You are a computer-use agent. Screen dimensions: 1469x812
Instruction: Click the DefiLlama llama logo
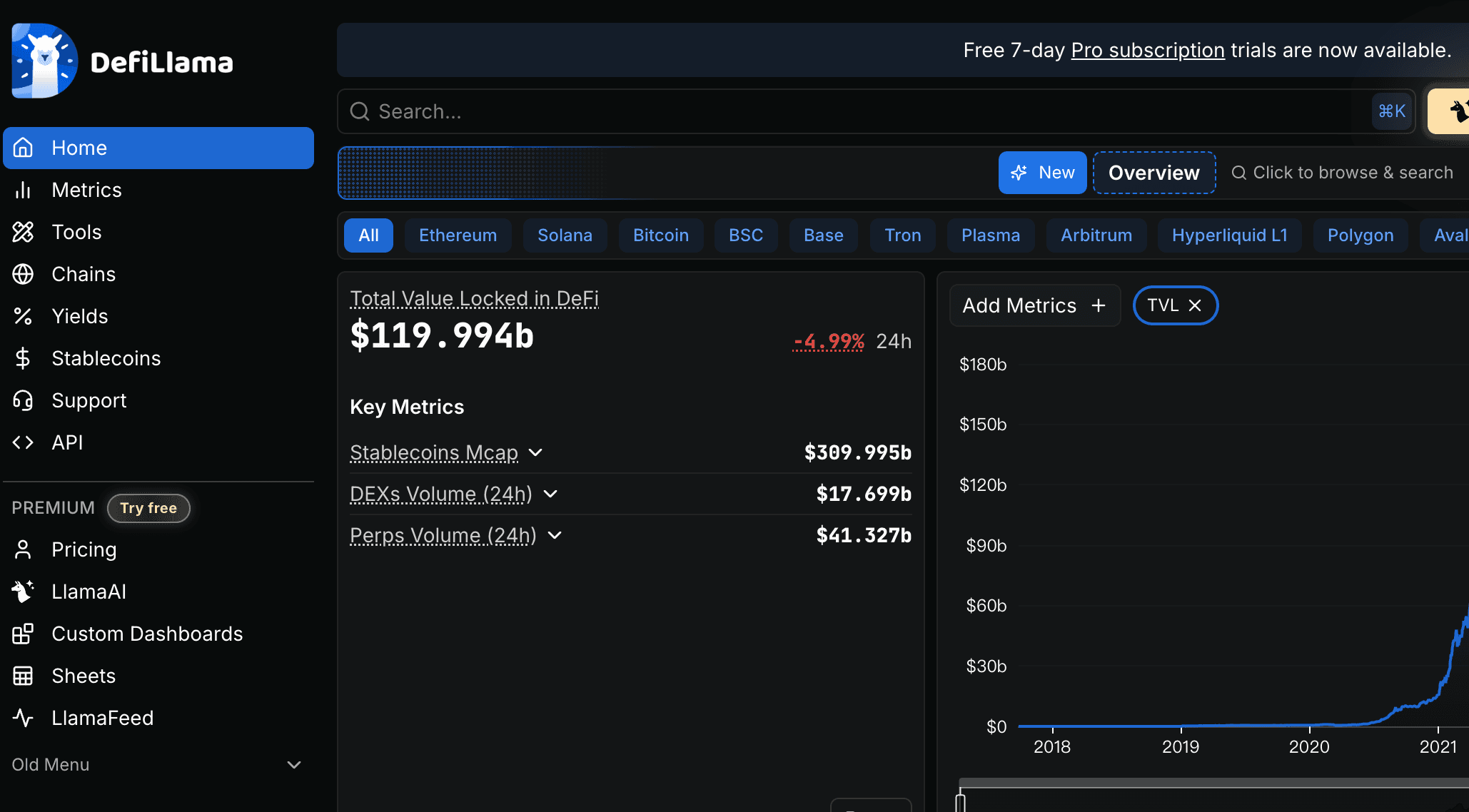click(44, 61)
